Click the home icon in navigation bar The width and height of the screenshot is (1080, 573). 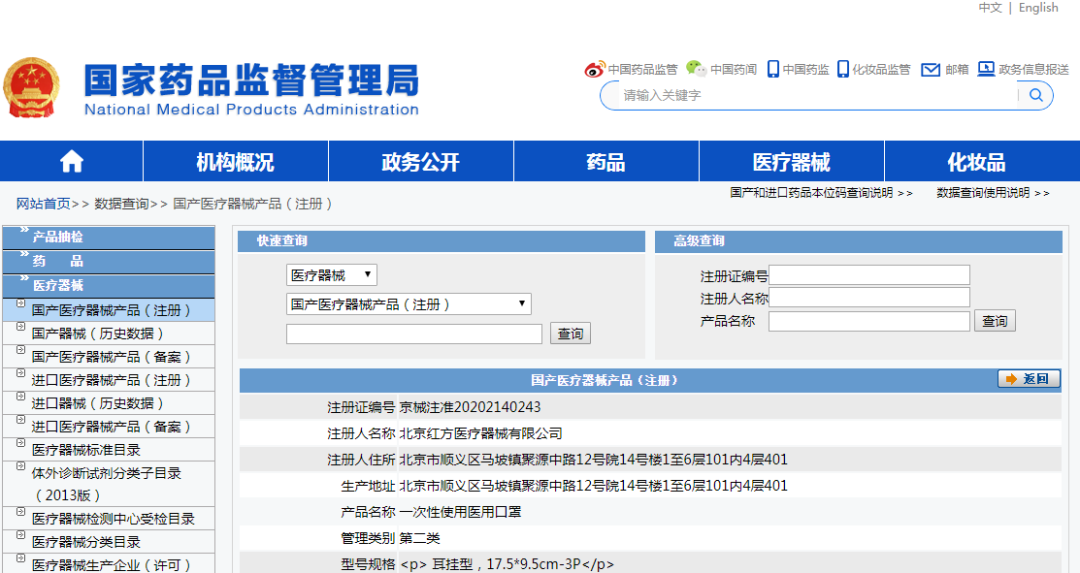[71, 162]
